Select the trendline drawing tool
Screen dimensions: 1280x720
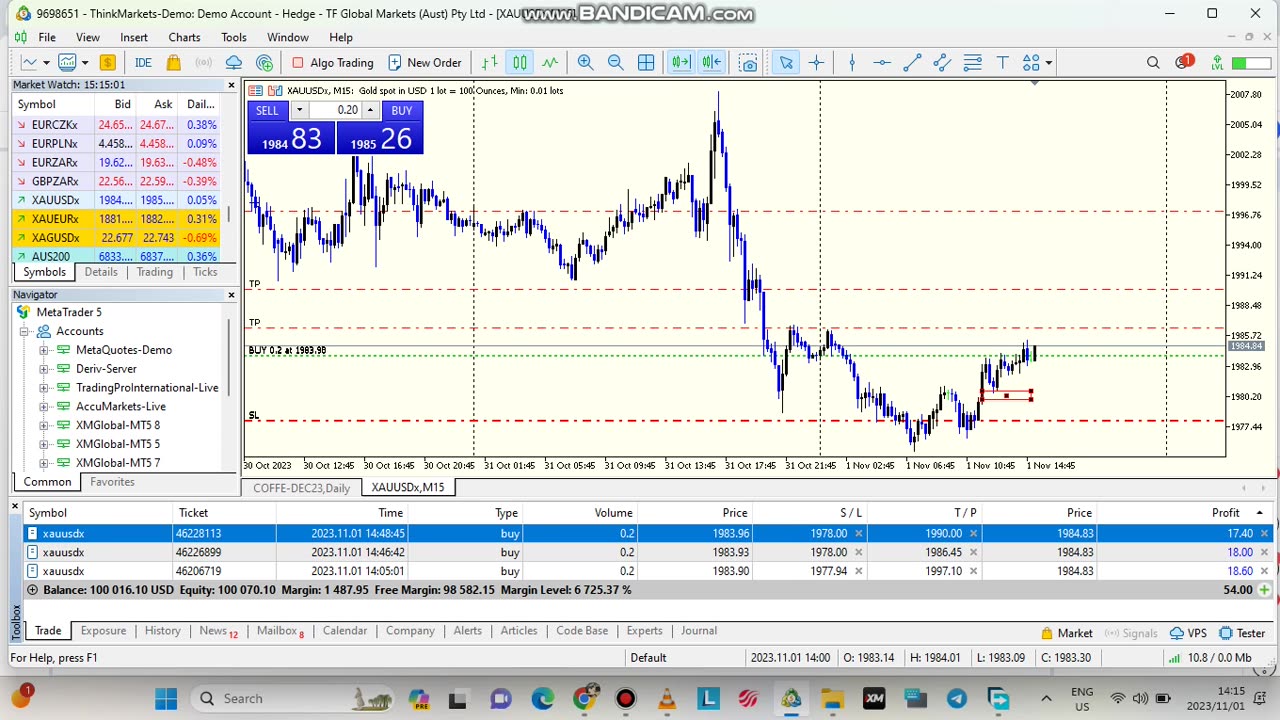[x=912, y=62]
